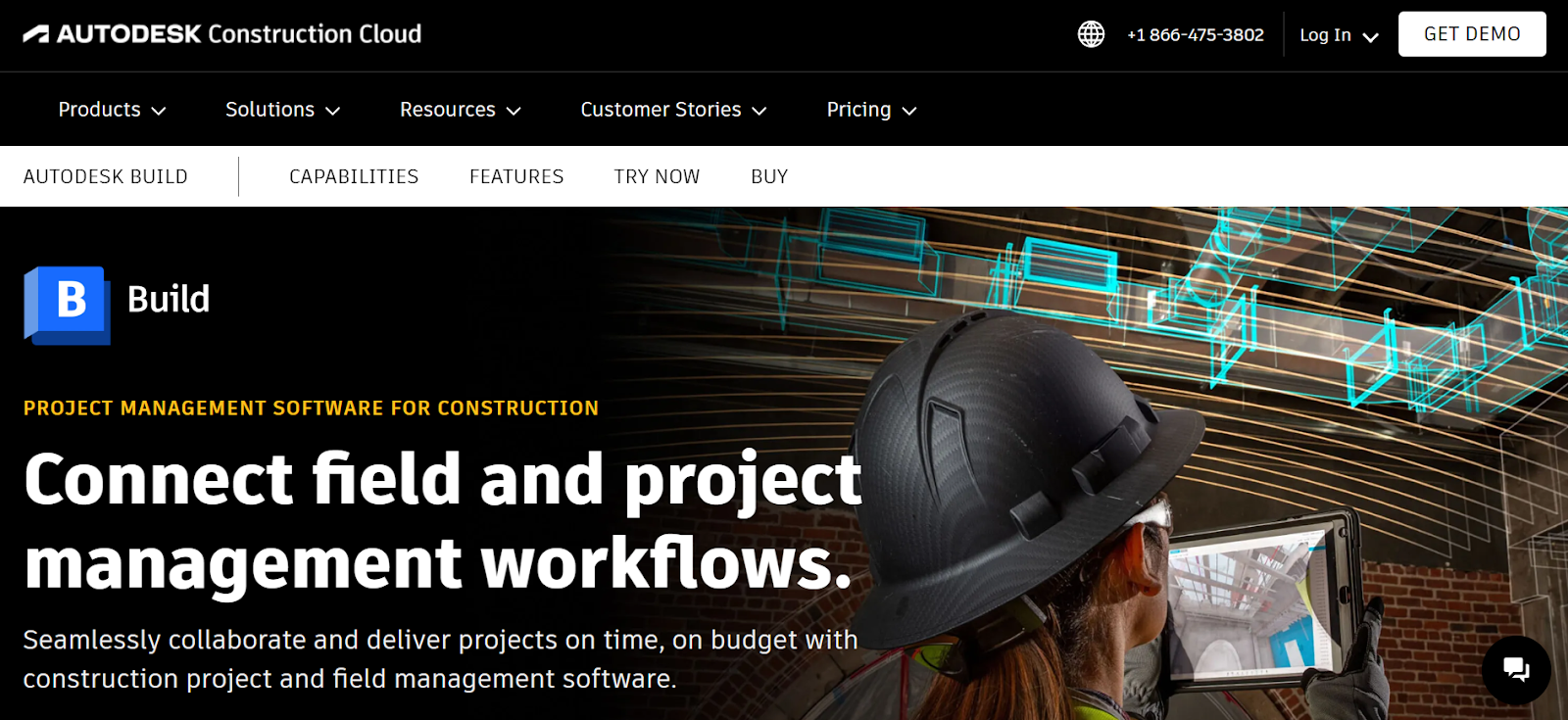The width and height of the screenshot is (1568, 720).
Task: Click the 'Build' product name text
Action: tap(169, 299)
